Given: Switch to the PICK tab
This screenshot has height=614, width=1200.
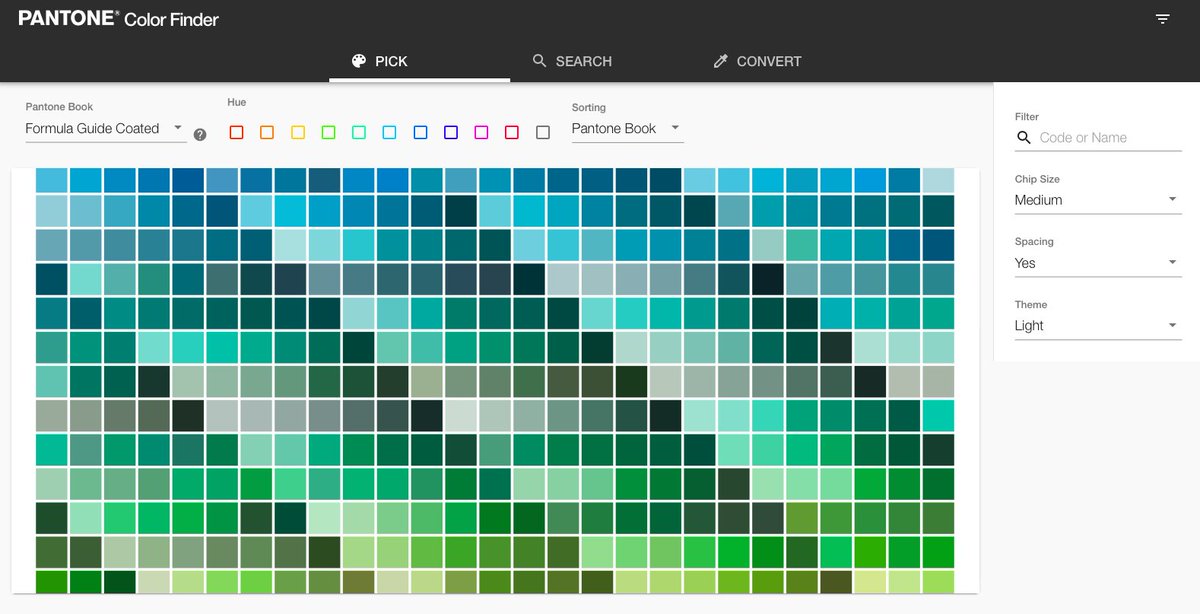Looking at the screenshot, I should click(419, 61).
